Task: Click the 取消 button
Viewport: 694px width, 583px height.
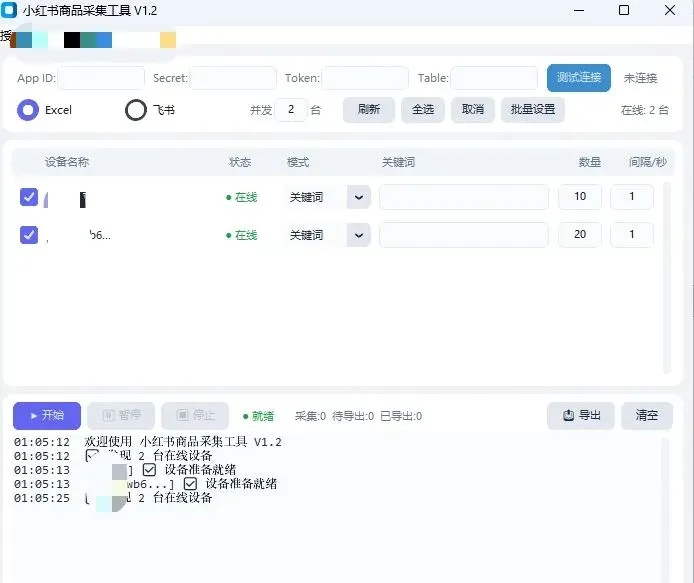Action: click(473, 109)
